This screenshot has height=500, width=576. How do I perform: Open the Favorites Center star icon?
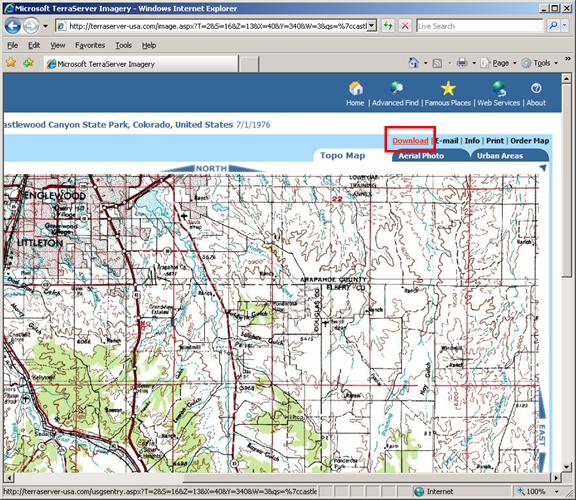click(x=11, y=63)
